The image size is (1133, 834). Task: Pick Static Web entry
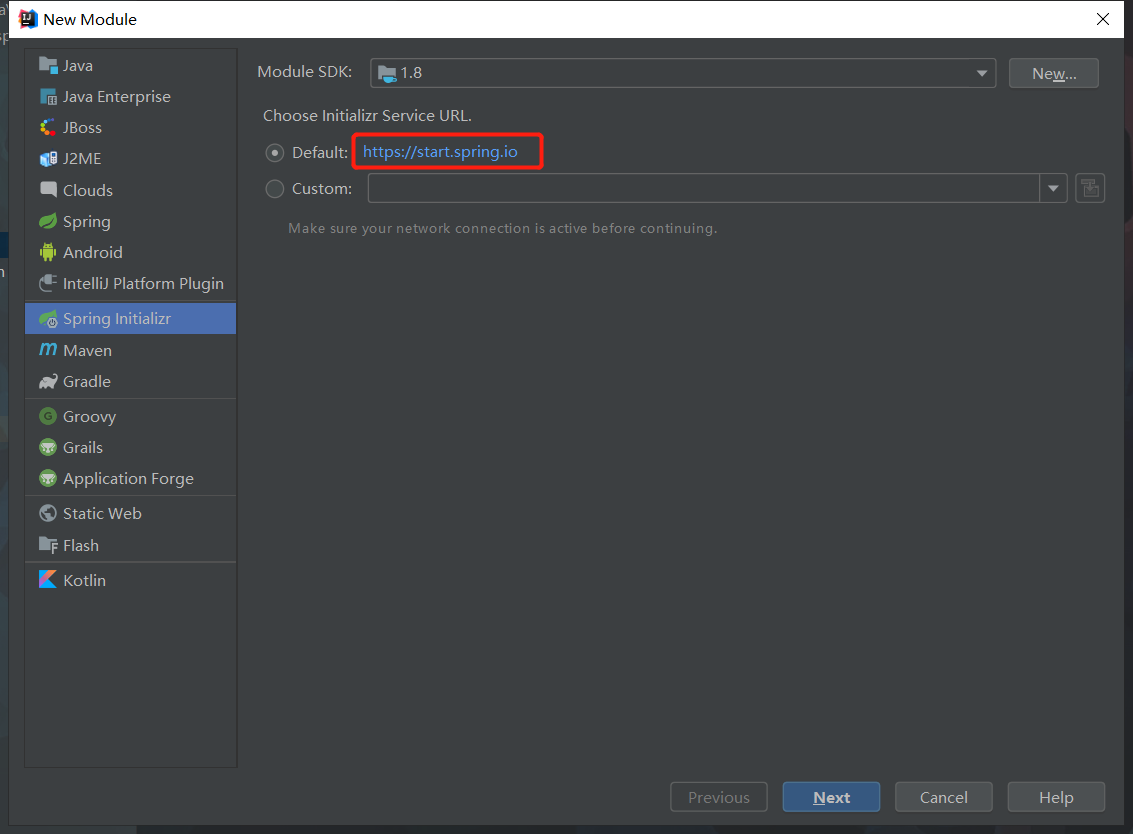tap(130, 513)
